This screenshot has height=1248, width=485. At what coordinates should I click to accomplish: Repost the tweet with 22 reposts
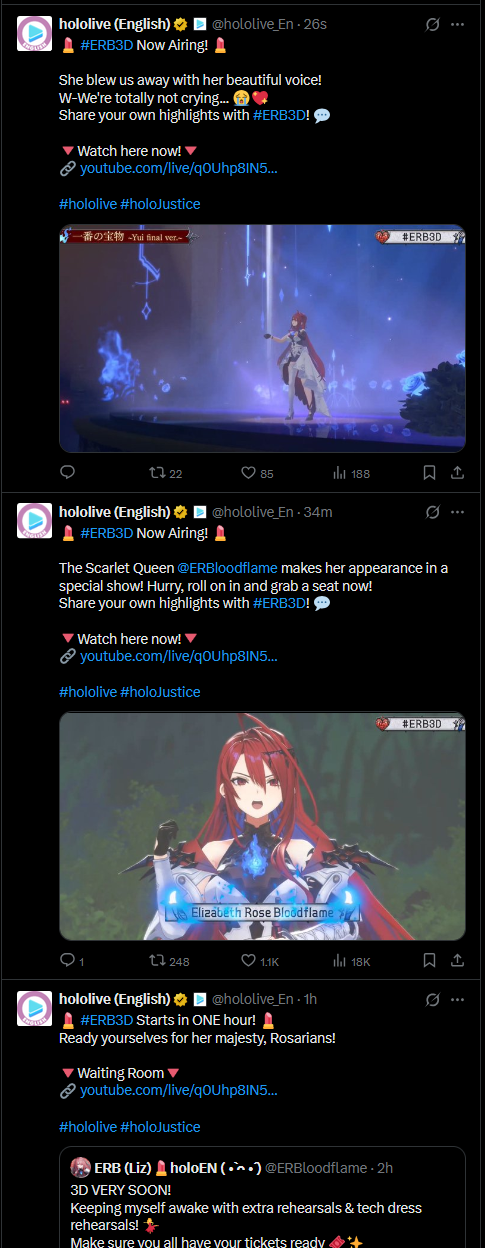click(x=165, y=473)
